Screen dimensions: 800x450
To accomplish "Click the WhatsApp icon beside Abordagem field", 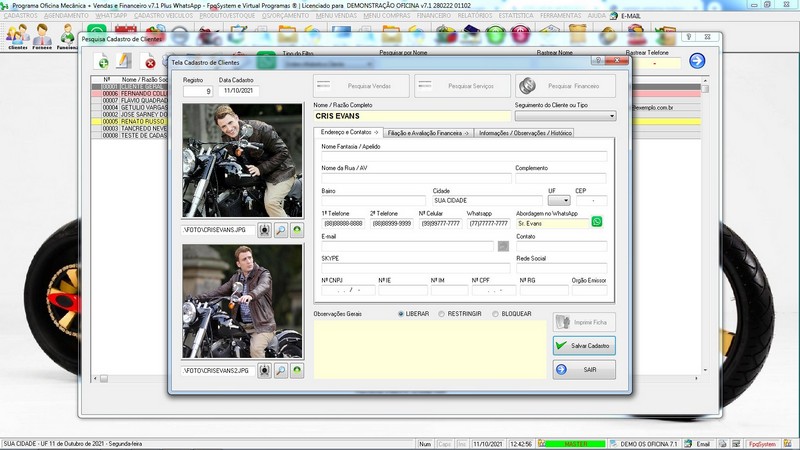I will [597, 222].
